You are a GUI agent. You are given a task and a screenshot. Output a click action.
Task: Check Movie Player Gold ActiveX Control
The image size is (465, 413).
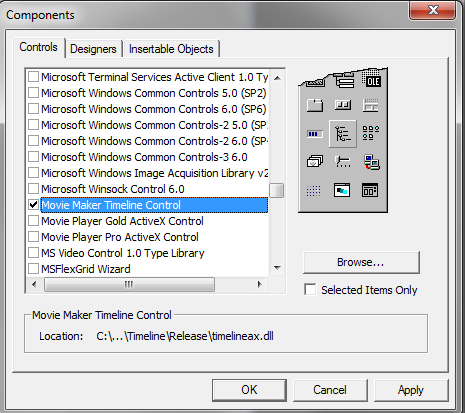coord(33,221)
